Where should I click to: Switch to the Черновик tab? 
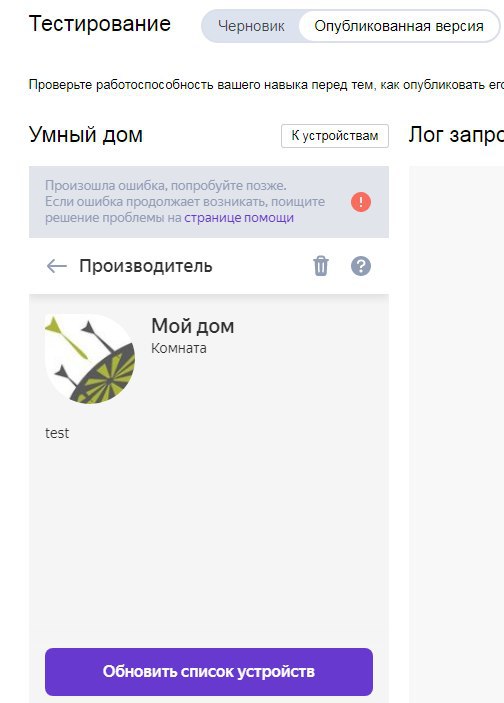[x=251, y=26]
